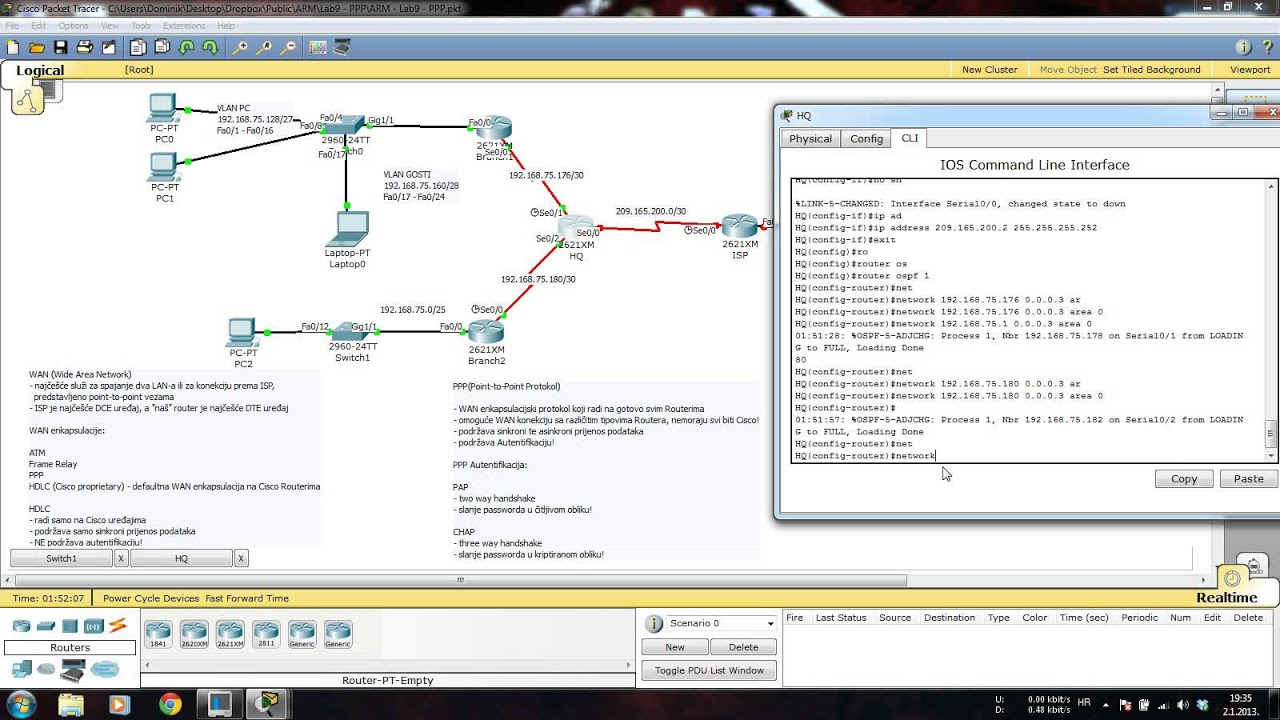Pick the 2620XM router model
The image size is (1280, 720).
[194, 634]
